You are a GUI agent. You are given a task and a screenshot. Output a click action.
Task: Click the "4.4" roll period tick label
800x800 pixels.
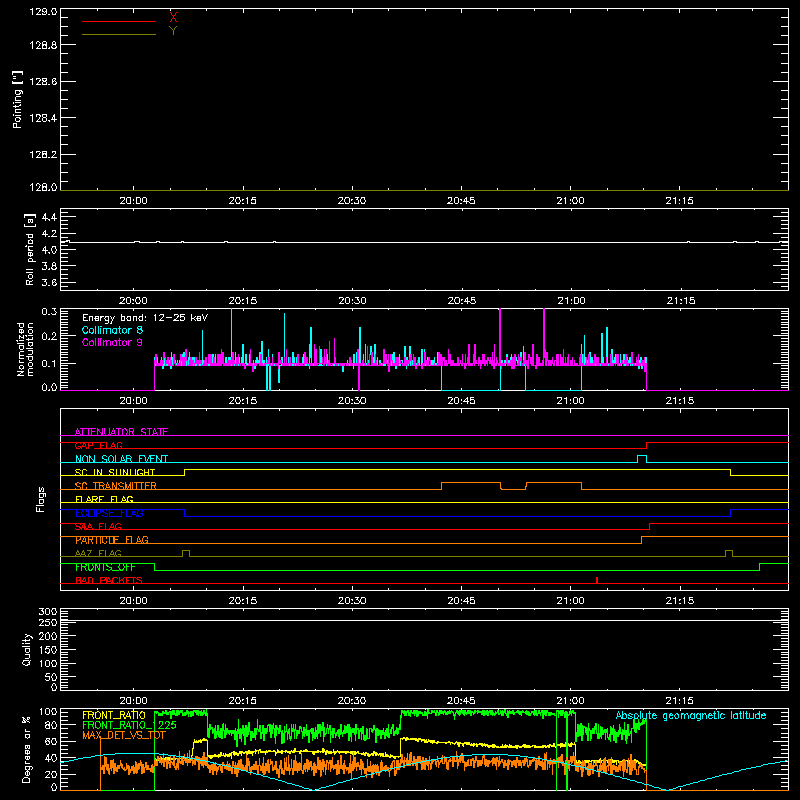pos(49,217)
